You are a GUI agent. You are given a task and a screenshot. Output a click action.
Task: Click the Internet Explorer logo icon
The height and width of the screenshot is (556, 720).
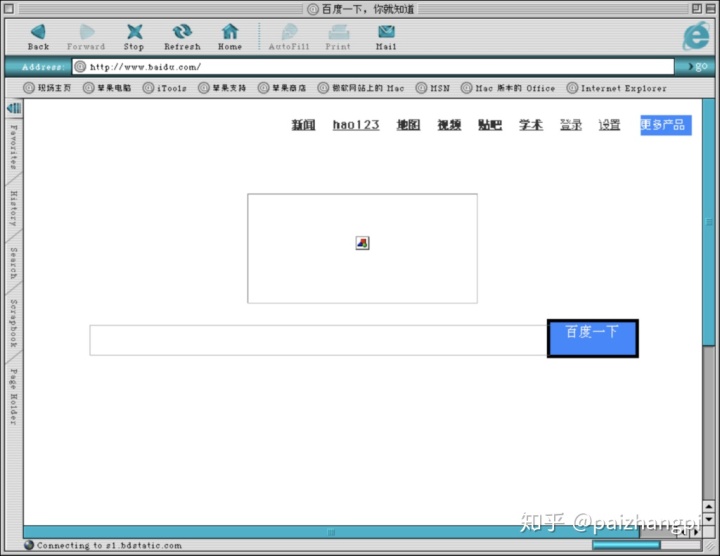(696, 37)
